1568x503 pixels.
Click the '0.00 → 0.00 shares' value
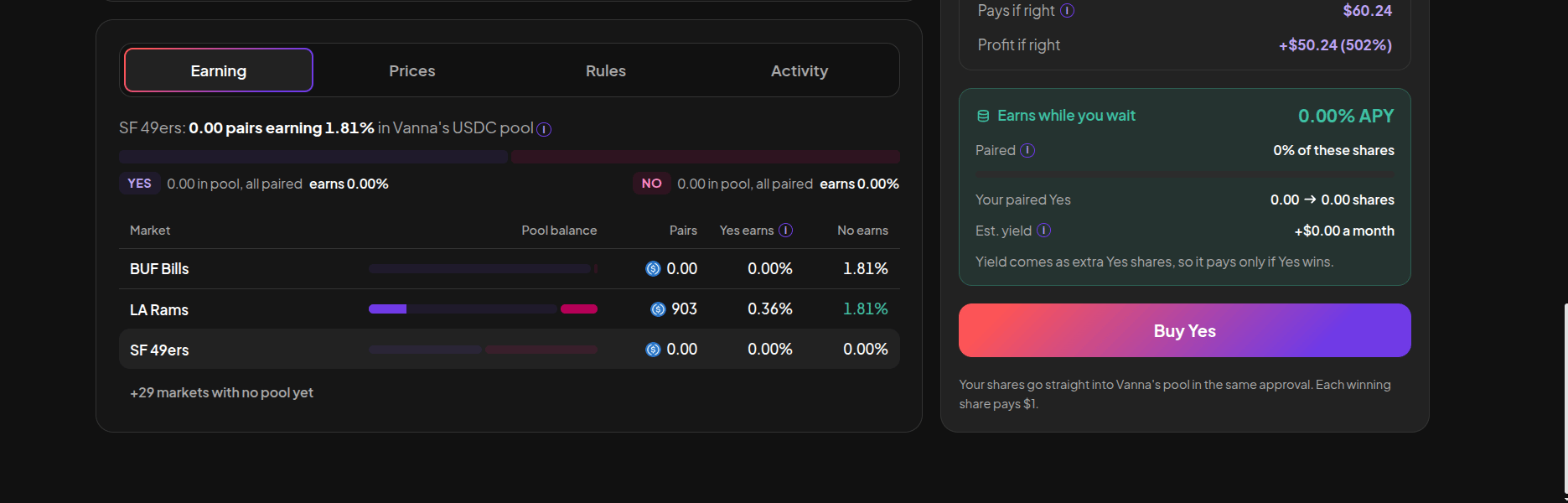(1332, 200)
